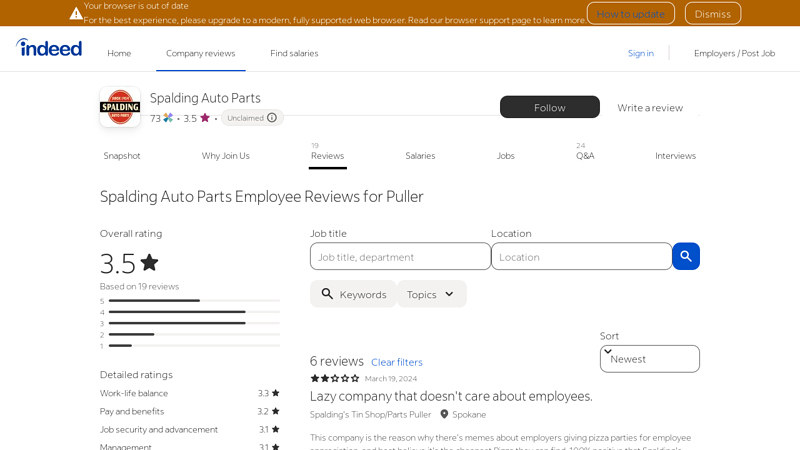Click Pay and benefits detailed rating

[x=190, y=411]
